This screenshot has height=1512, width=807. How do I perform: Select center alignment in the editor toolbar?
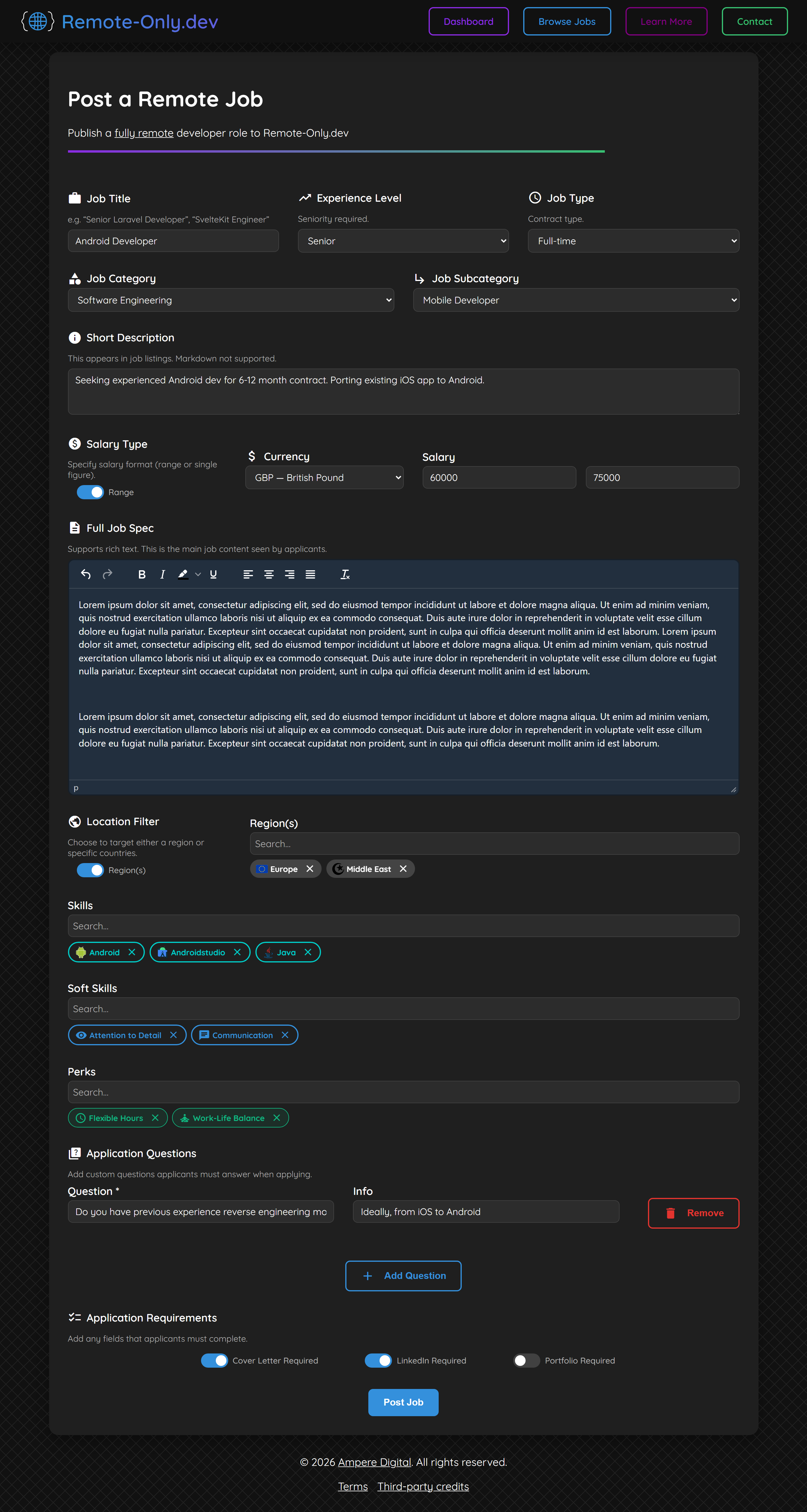pos(269,575)
